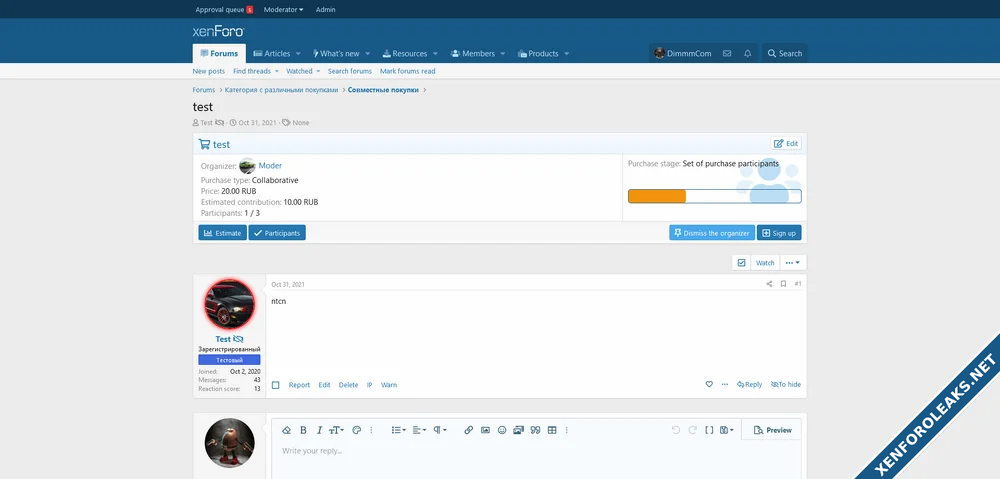Viewport: 1000px width, 479px height.
Task: Open the What's new tab
Action: point(340,54)
